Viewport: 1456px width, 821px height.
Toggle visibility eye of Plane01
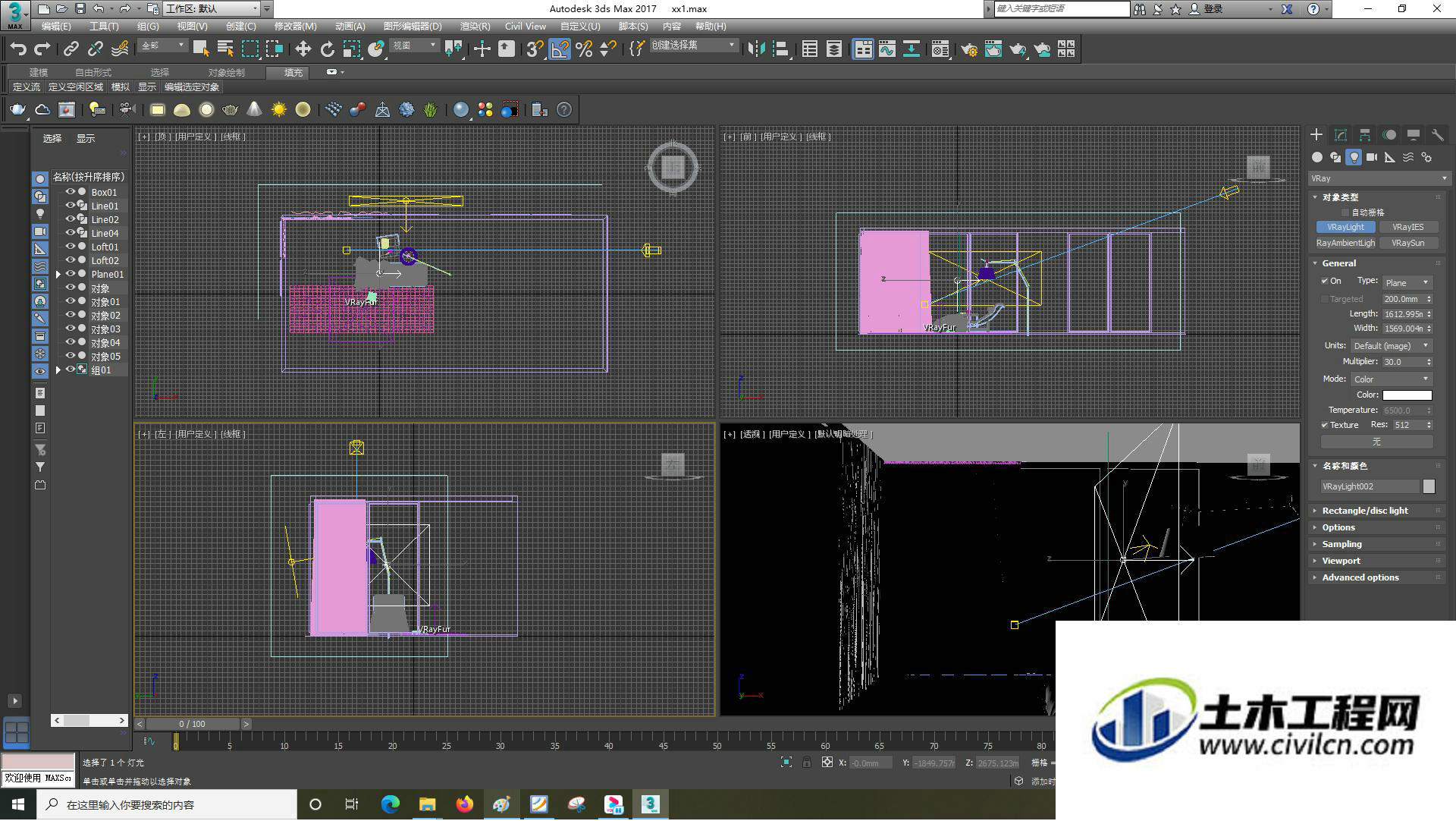click(70, 274)
